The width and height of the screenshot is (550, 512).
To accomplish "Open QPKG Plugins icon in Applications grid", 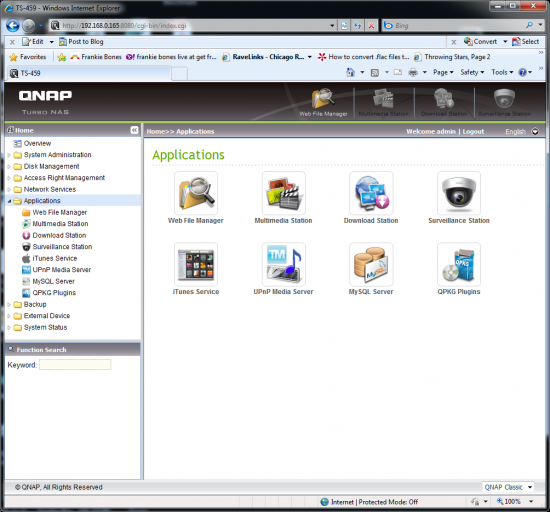I will pos(459,264).
